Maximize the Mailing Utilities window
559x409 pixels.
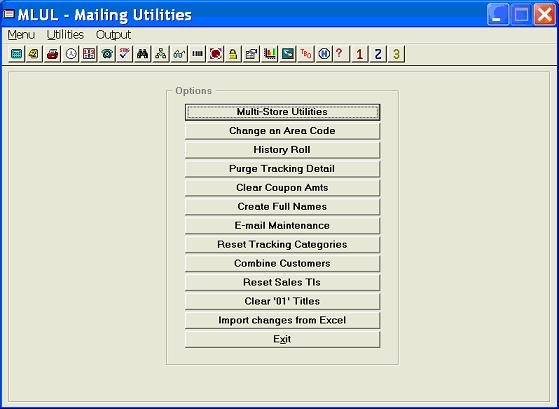click(x=521, y=15)
